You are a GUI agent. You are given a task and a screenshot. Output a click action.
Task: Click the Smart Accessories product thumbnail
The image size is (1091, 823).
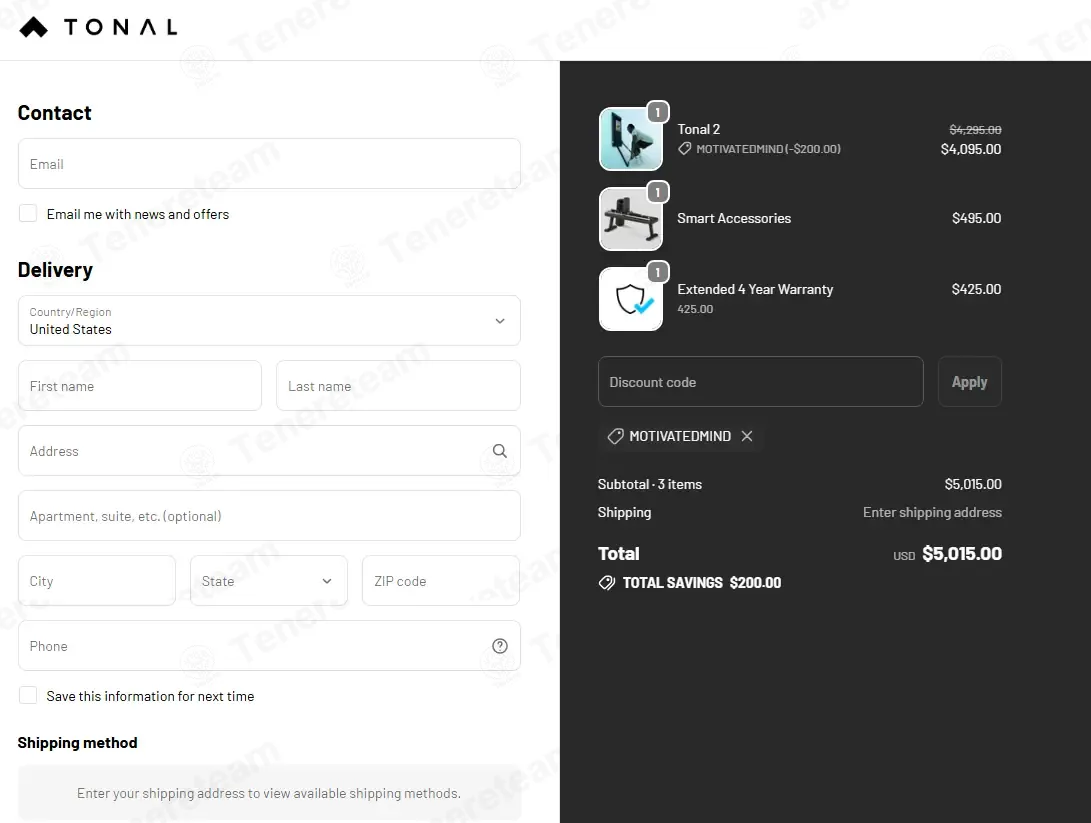(x=630, y=218)
